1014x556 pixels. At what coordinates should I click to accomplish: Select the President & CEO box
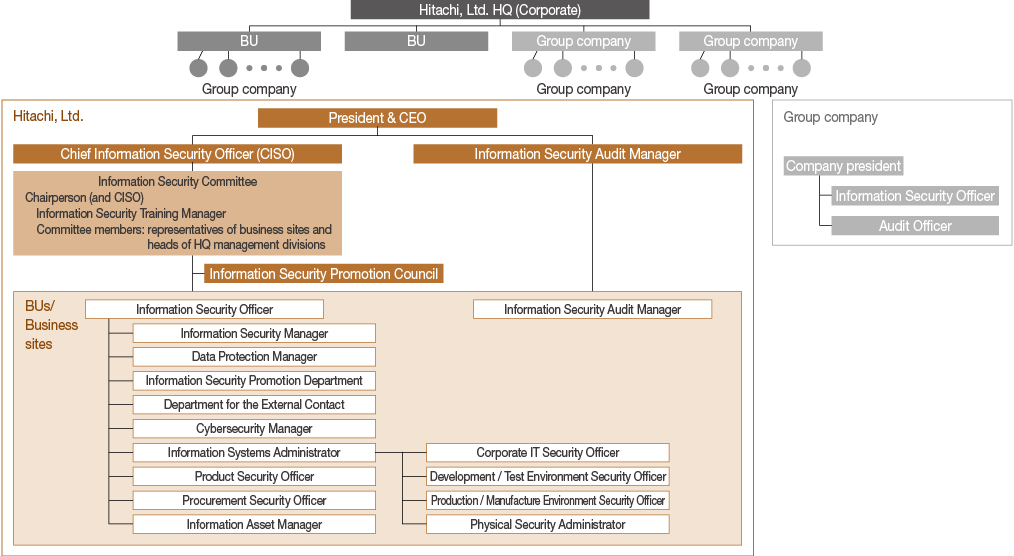[377, 118]
